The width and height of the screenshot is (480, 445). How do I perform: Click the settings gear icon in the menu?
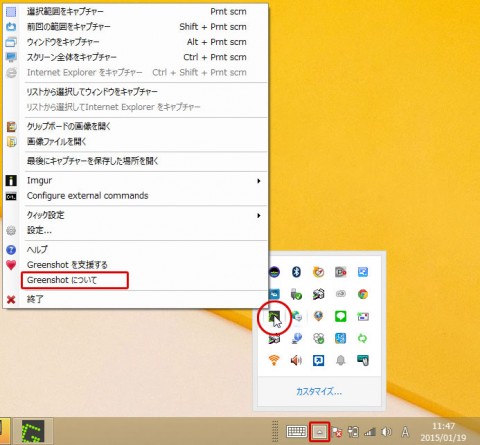tap(11, 230)
